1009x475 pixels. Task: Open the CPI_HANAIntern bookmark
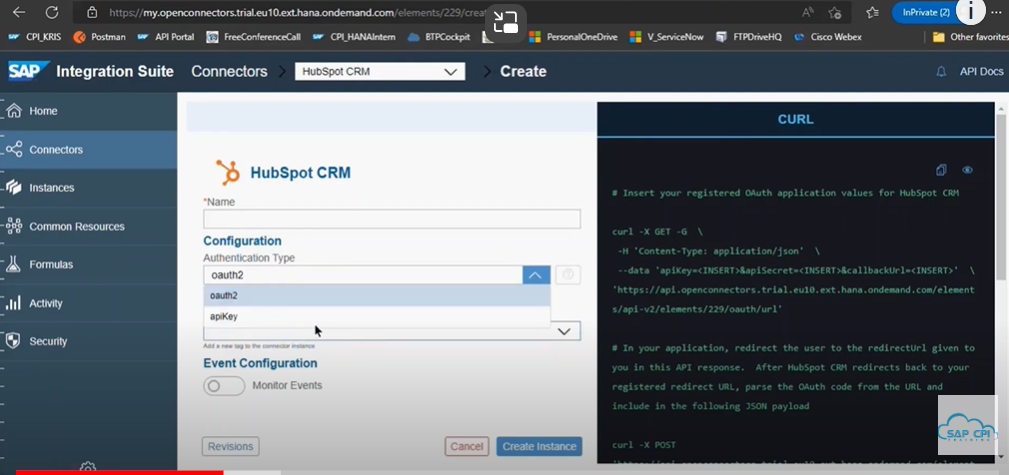point(354,37)
